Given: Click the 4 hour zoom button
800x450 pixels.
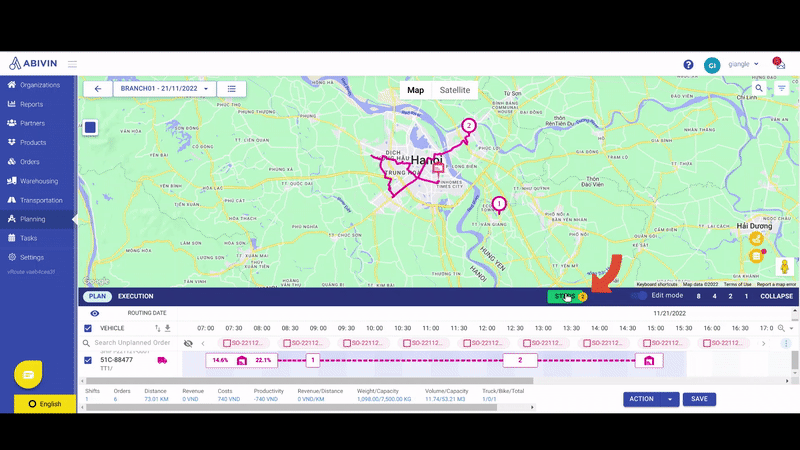Looking at the screenshot, I should tap(714, 296).
